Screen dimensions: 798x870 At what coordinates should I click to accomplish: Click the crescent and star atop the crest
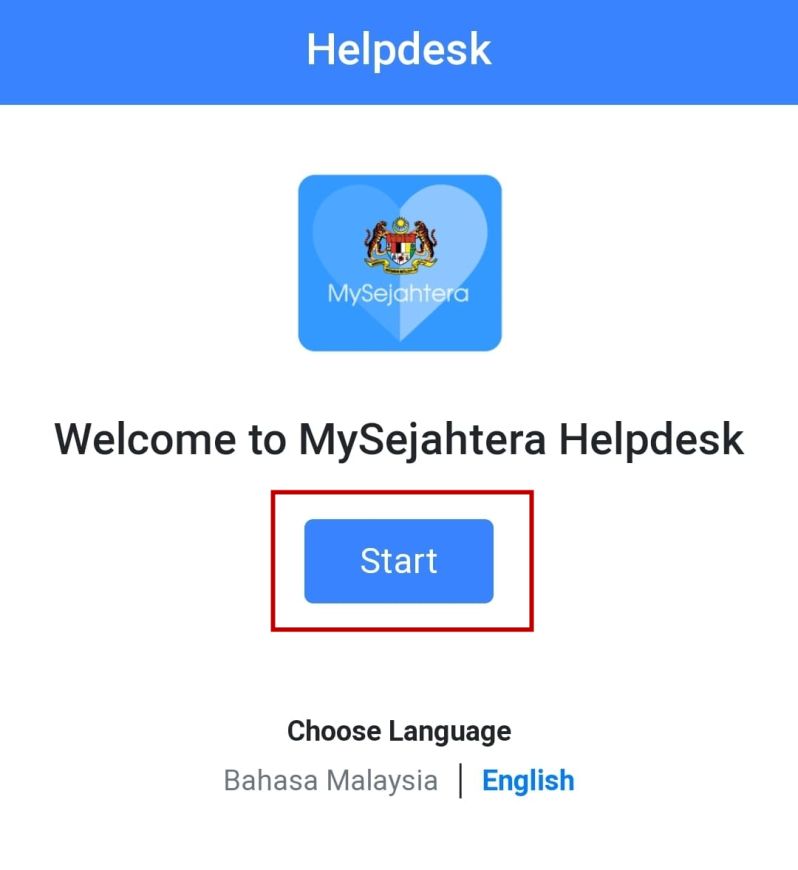(x=400, y=224)
